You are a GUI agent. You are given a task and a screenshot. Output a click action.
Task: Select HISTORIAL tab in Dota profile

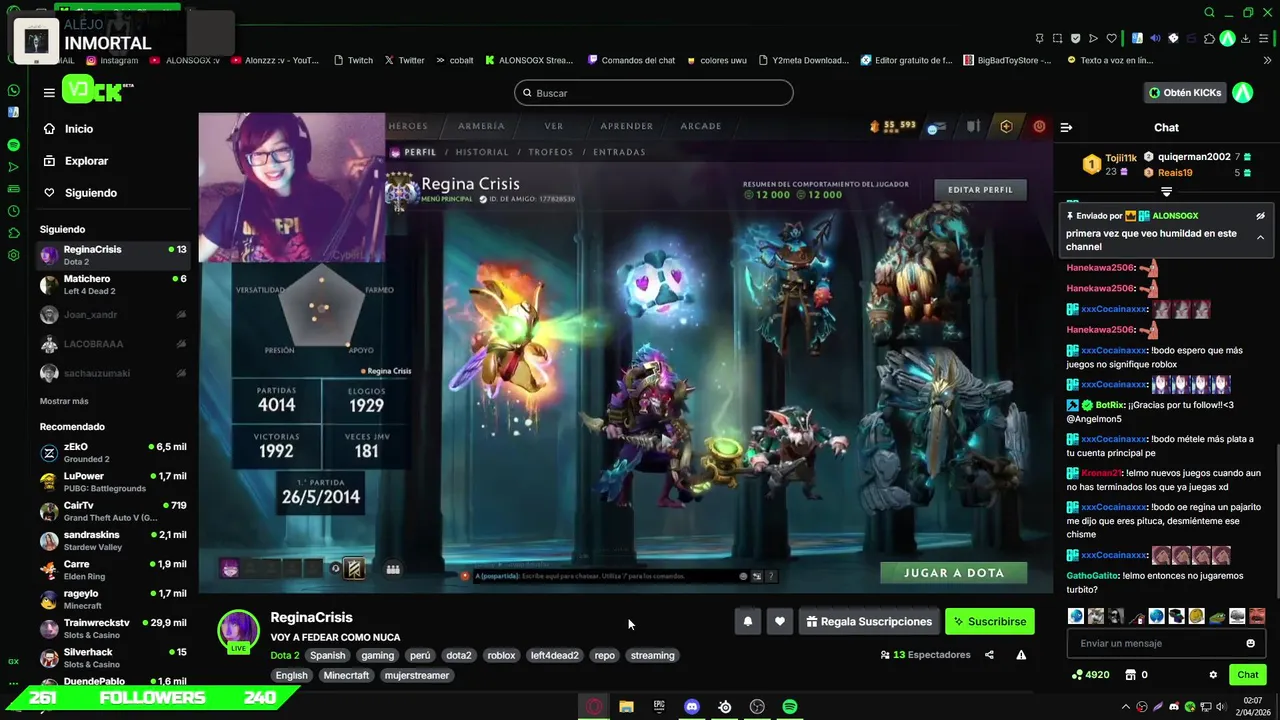[x=482, y=152]
